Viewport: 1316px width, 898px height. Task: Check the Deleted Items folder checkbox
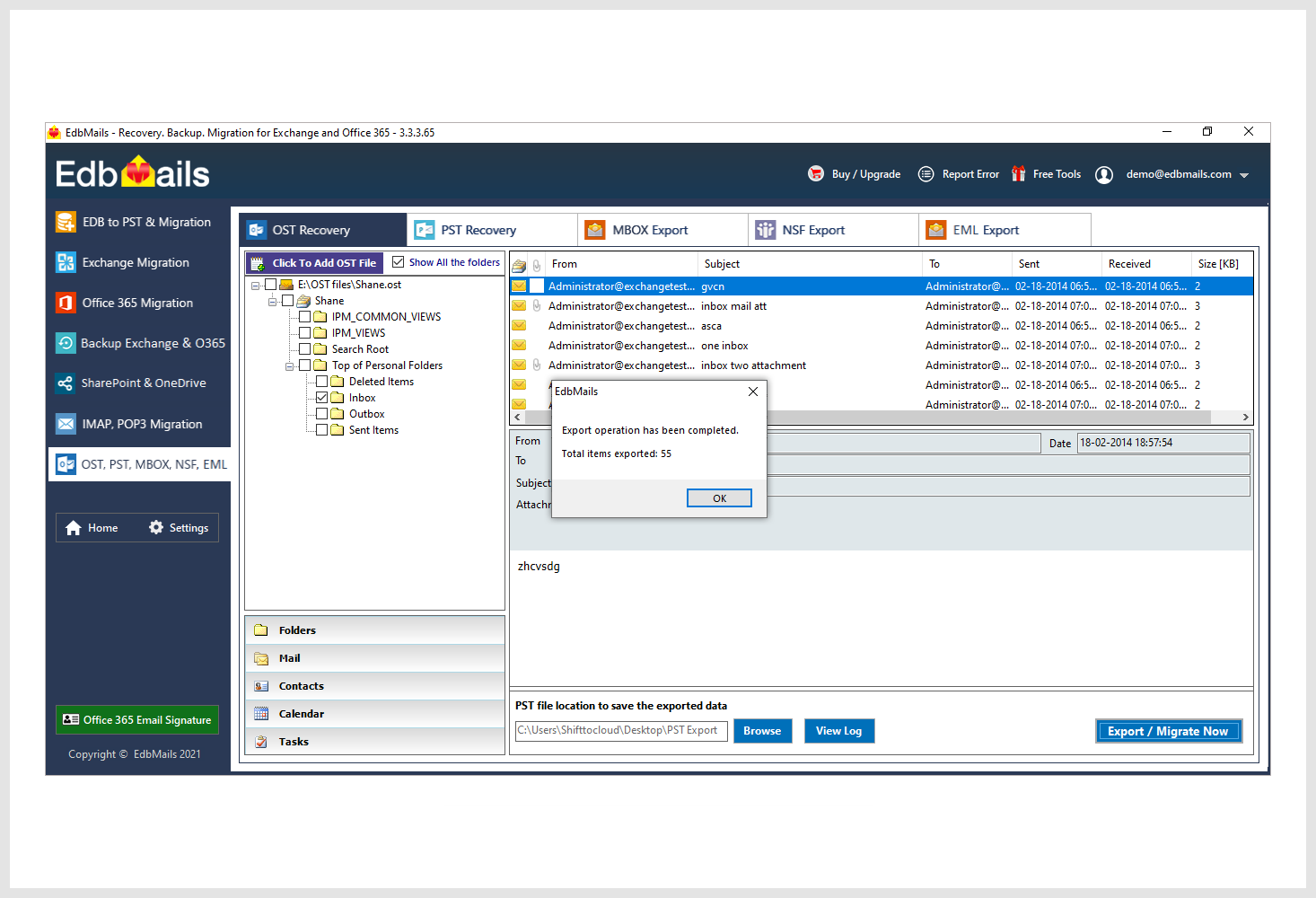[x=321, y=382]
